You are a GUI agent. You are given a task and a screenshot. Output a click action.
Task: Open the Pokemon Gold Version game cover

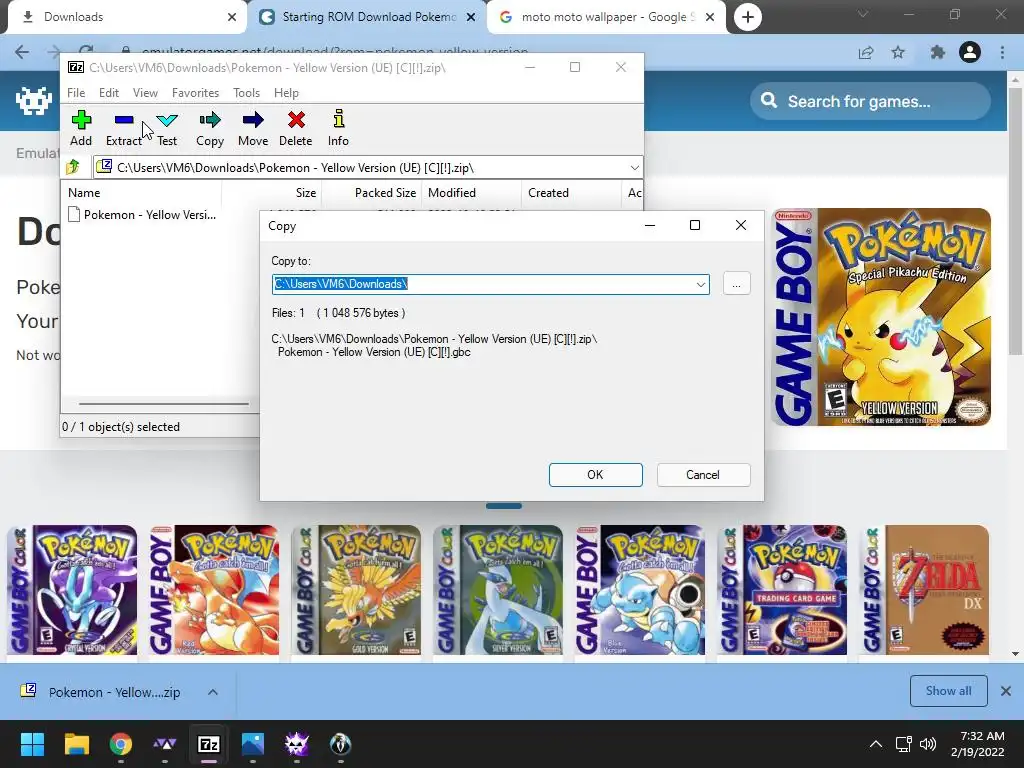click(x=356, y=590)
